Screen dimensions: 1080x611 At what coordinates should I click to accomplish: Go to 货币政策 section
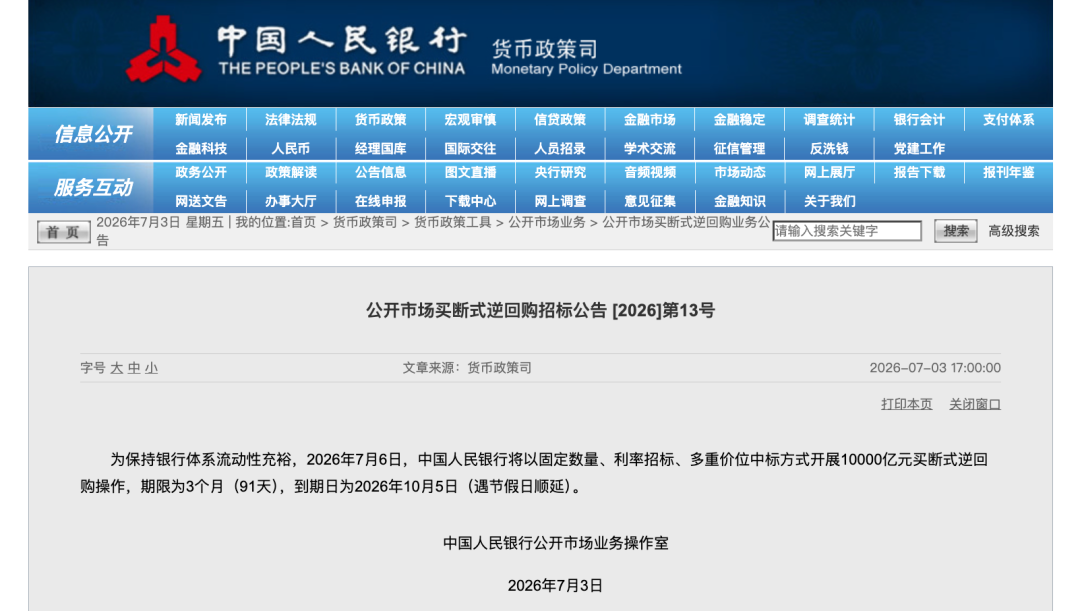(x=380, y=120)
